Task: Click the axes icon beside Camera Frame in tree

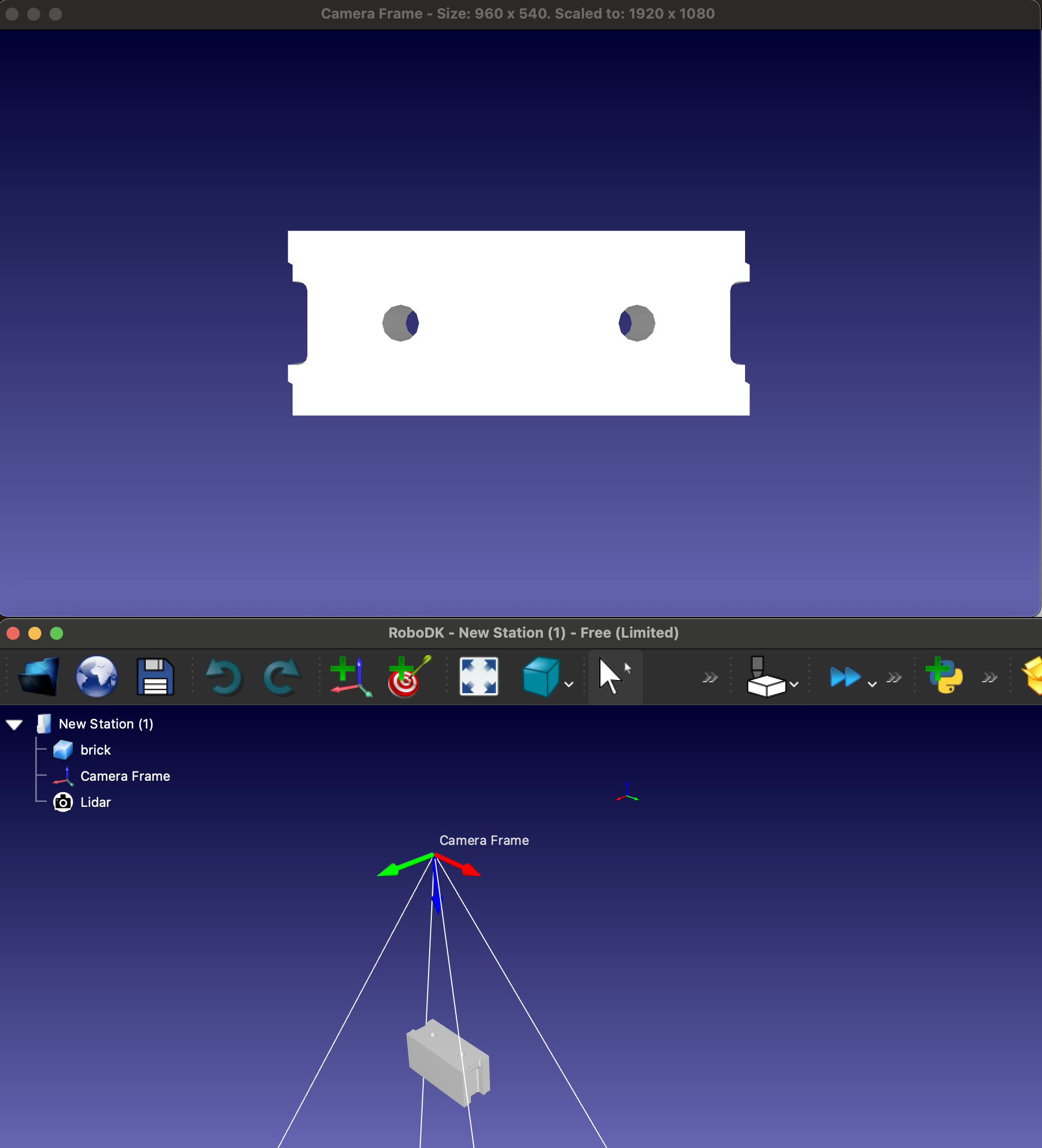Action: point(63,776)
